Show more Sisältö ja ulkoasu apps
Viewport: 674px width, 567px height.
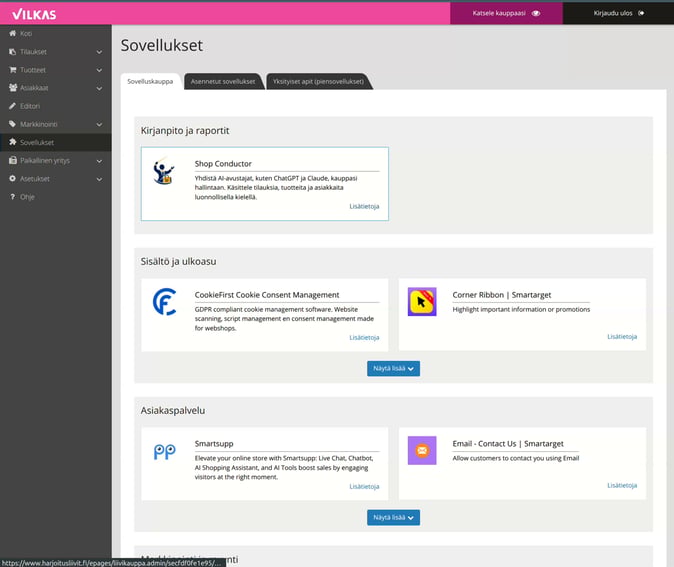(393, 368)
